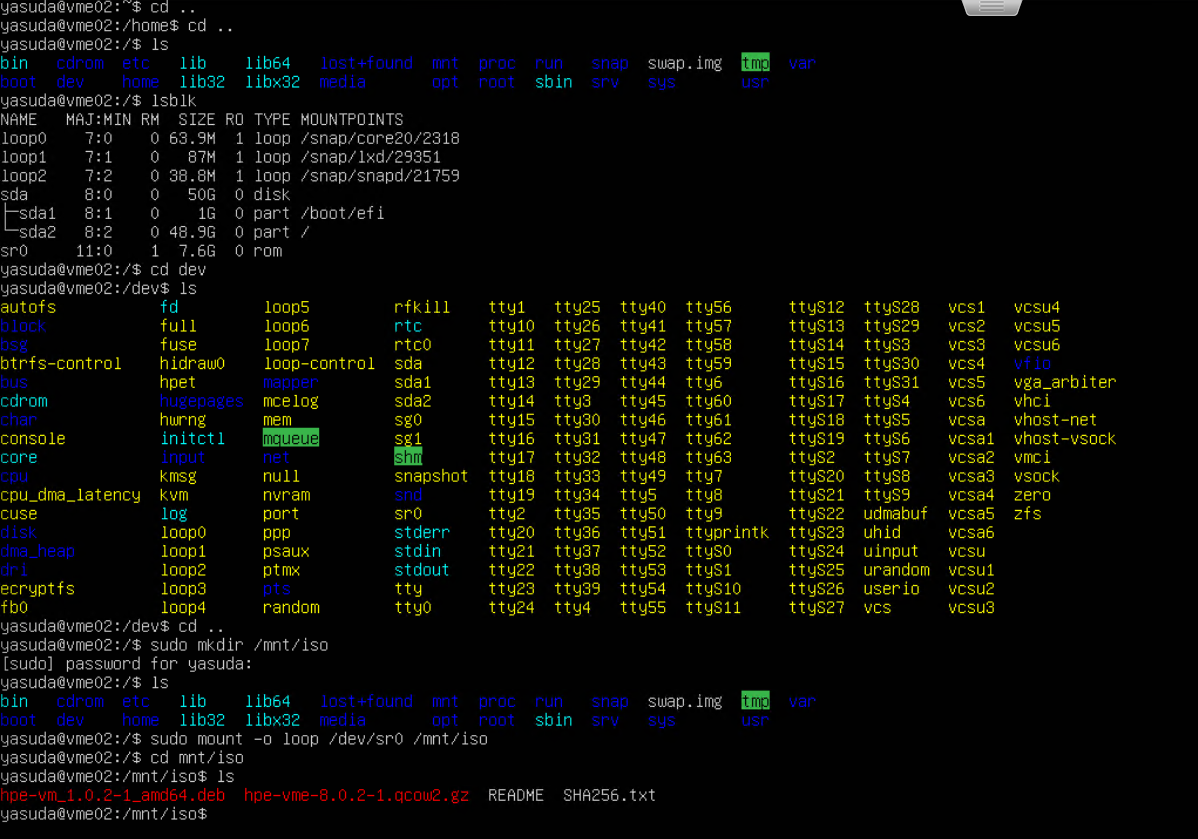This screenshot has height=839, width=1198.
Task: Click the psaux device entry
Action: tap(287, 551)
